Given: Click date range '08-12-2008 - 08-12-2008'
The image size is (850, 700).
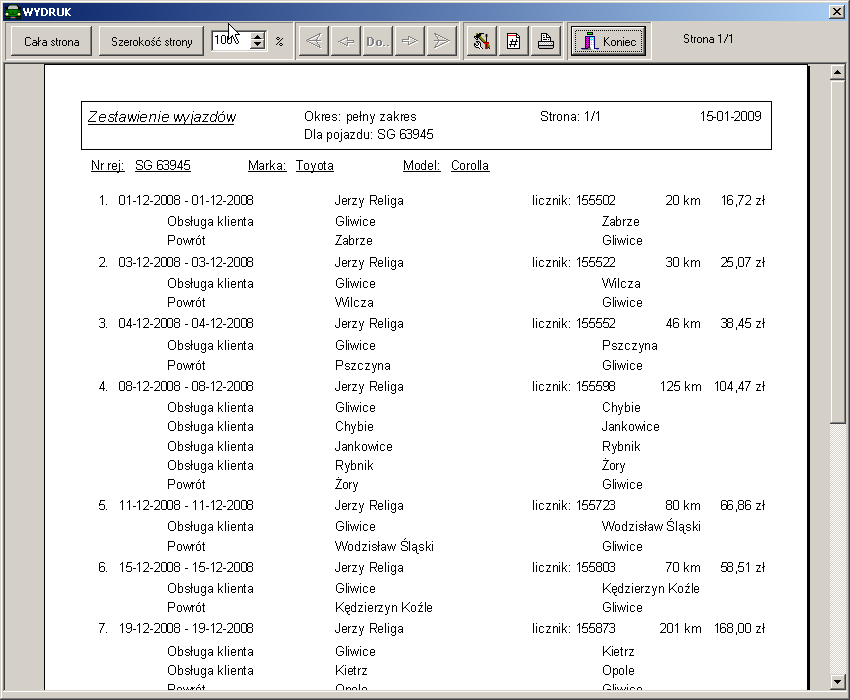Looking at the screenshot, I should (186, 387).
